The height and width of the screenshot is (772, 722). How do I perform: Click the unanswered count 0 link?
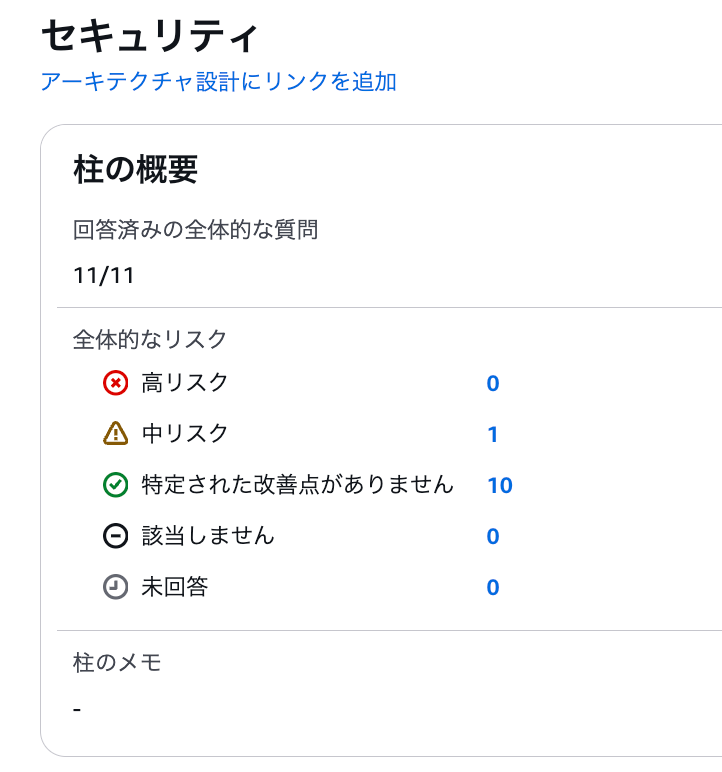(x=493, y=588)
